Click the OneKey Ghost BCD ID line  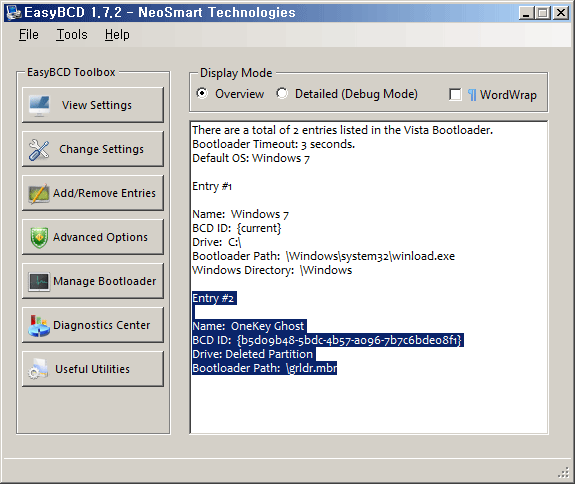tap(328, 340)
